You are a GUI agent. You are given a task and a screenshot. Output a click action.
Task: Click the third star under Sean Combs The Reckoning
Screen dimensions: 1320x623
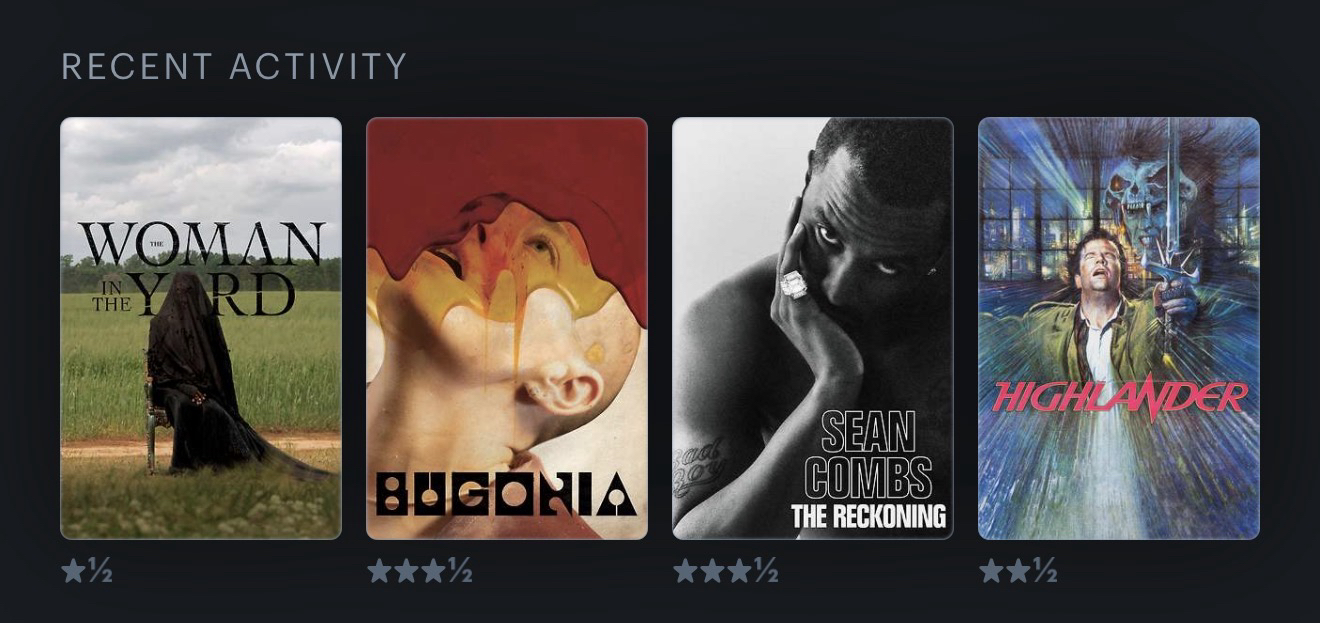738,571
